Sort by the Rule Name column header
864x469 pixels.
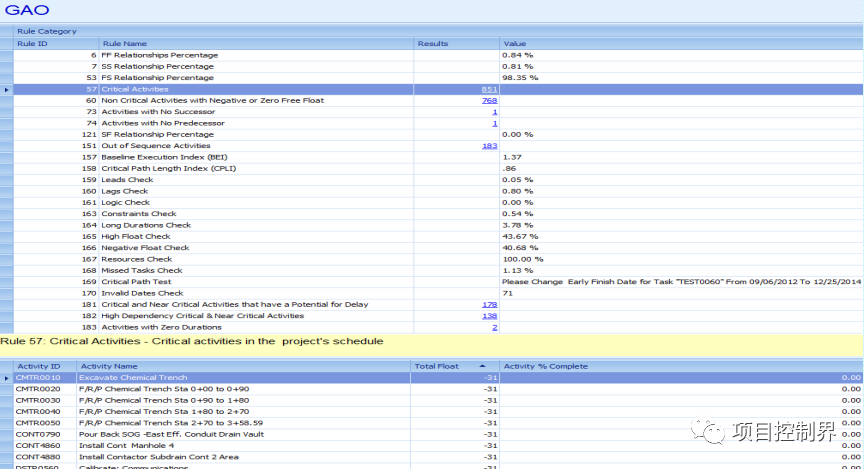tap(256, 44)
